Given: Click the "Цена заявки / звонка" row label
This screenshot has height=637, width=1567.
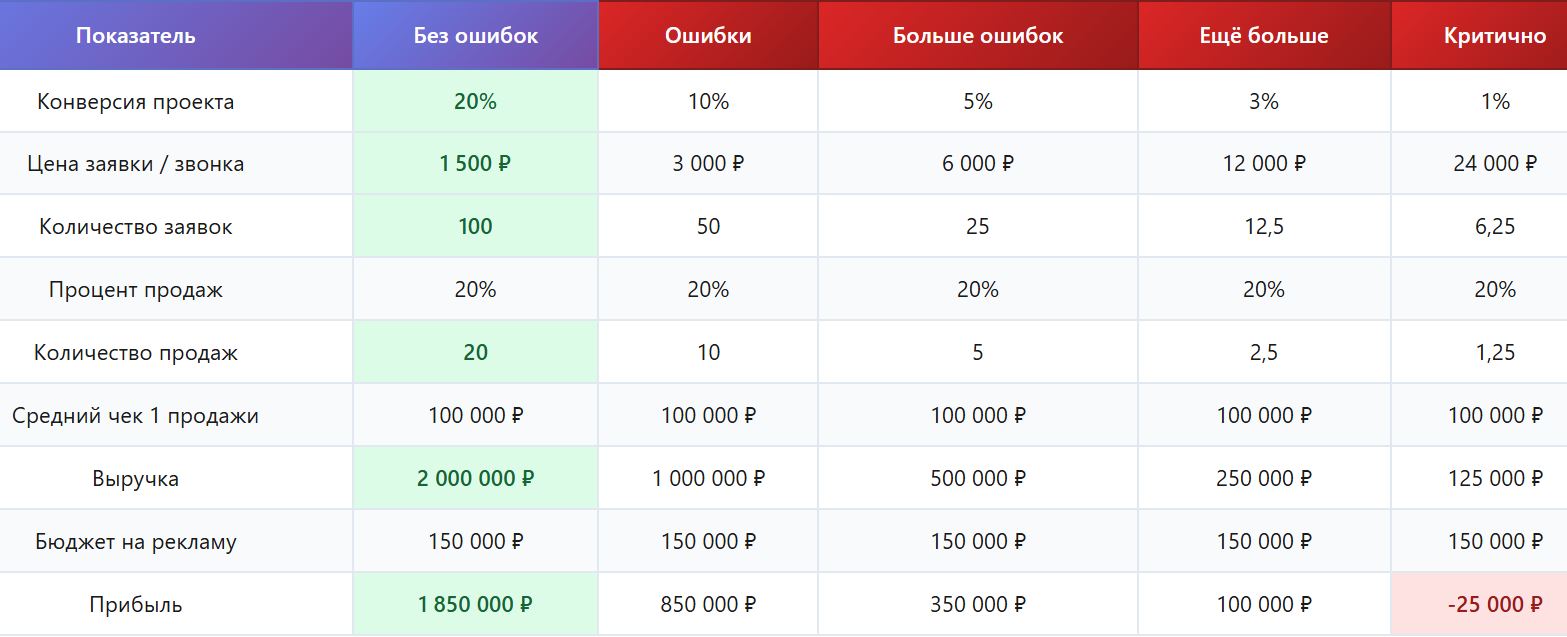Looking at the screenshot, I should click(x=136, y=164).
